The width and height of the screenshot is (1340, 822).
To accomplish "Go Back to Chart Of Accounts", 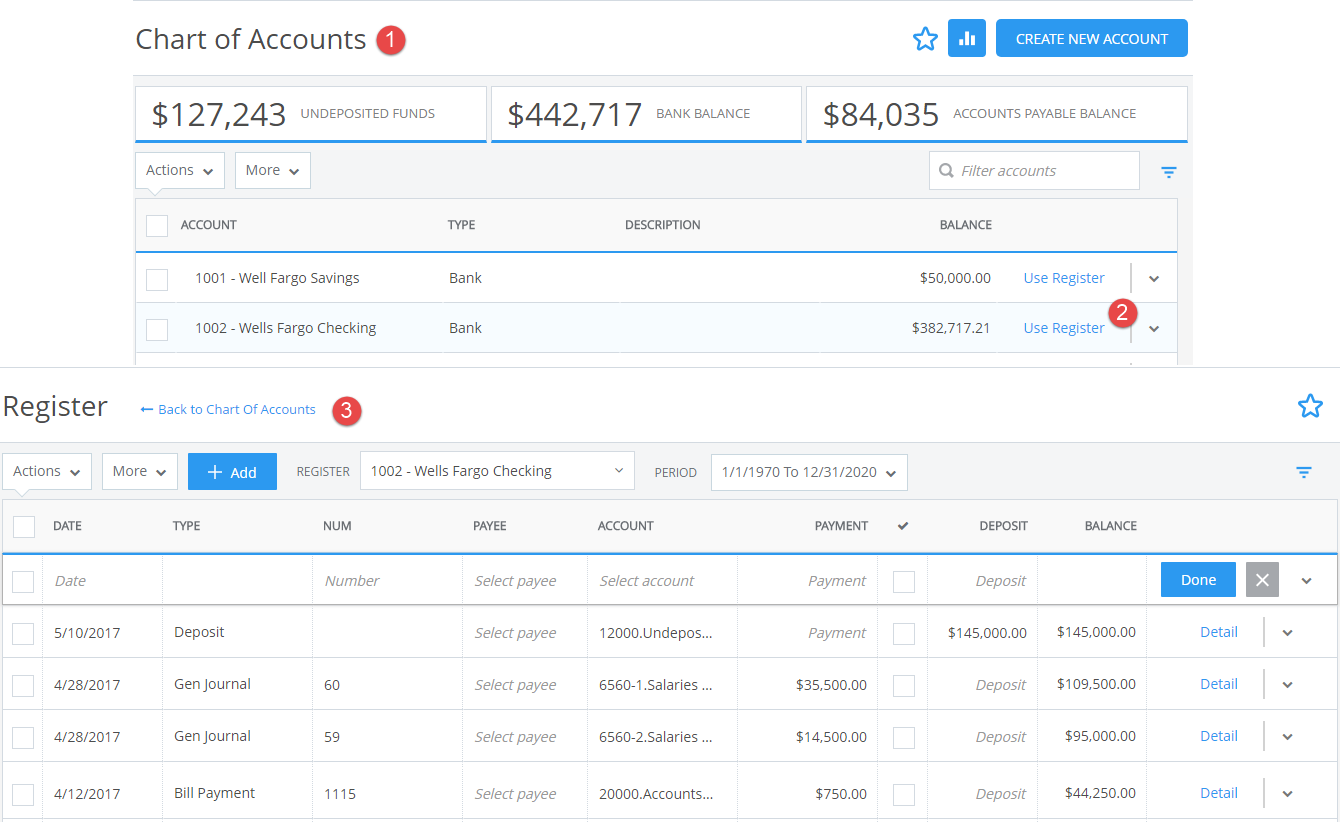I will click(228, 409).
